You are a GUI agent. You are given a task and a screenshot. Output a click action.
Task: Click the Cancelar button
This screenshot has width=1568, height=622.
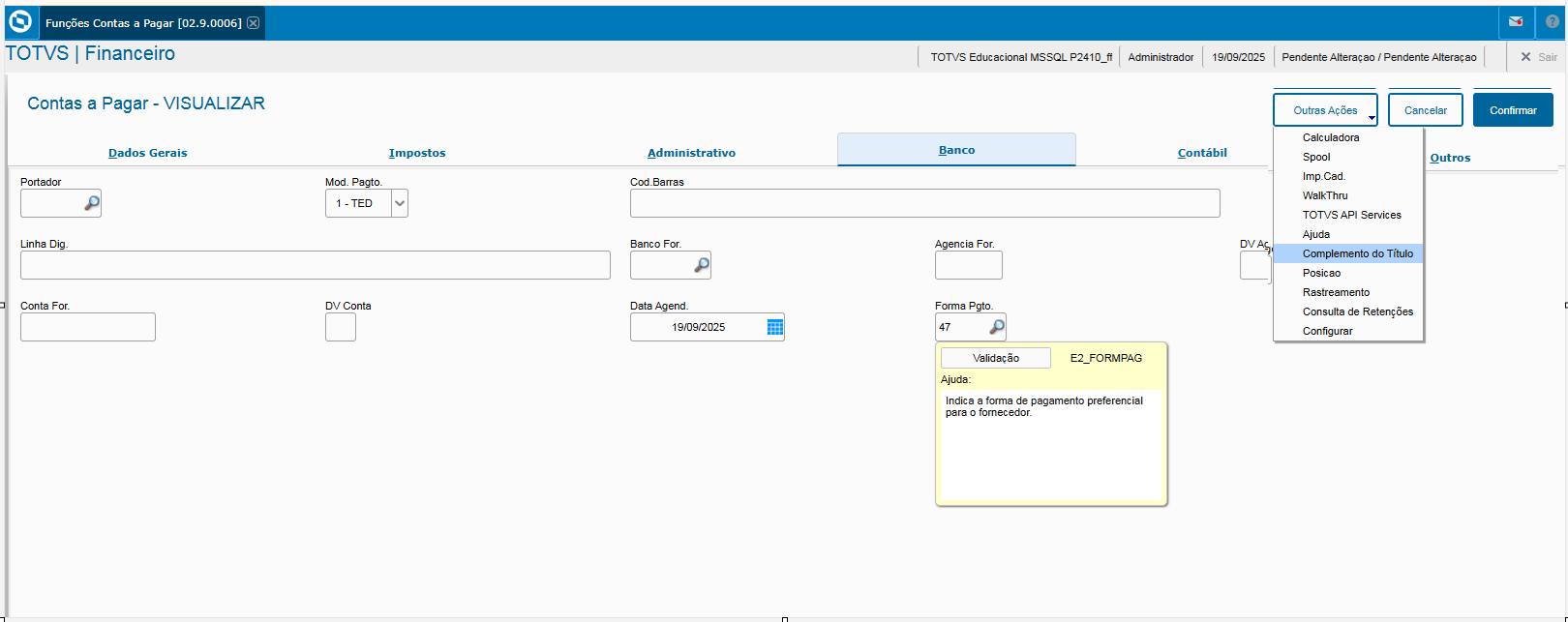coord(1425,110)
